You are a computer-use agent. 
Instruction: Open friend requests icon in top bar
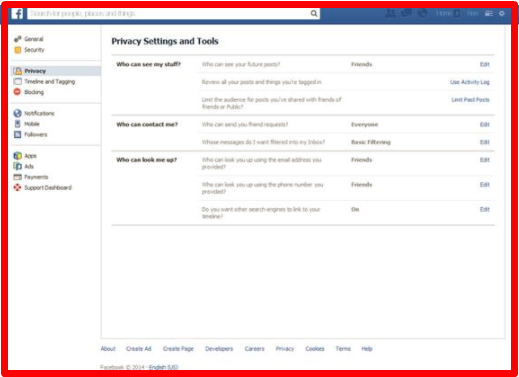click(390, 13)
